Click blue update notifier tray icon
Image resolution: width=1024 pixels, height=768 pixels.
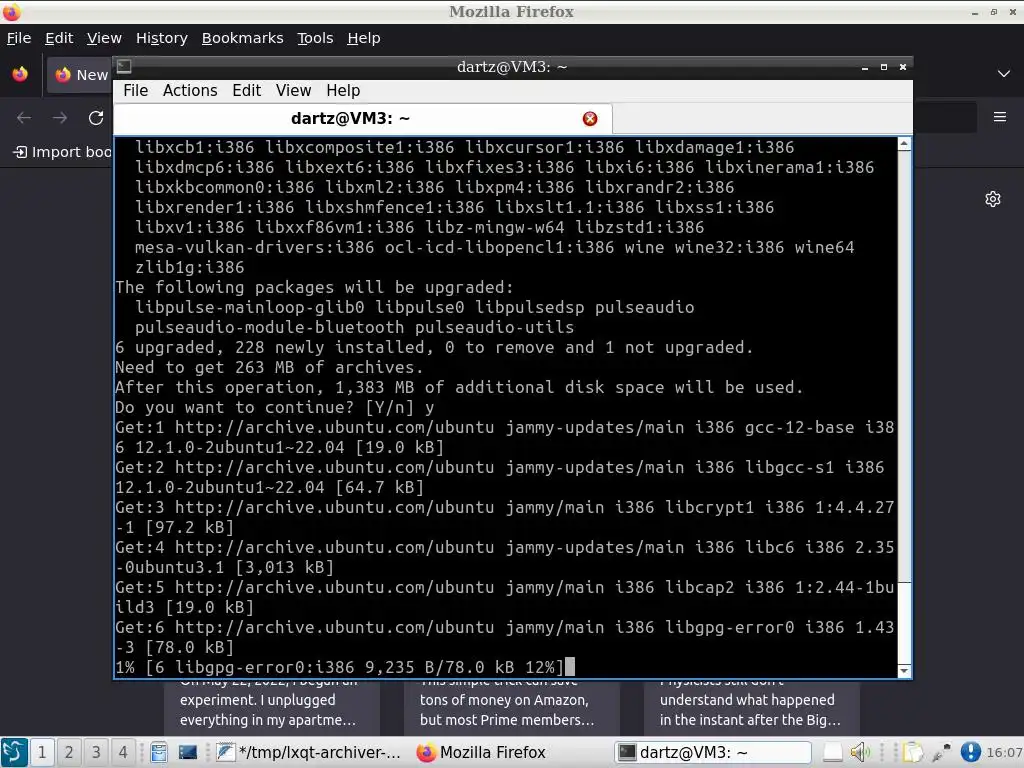[970, 752]
